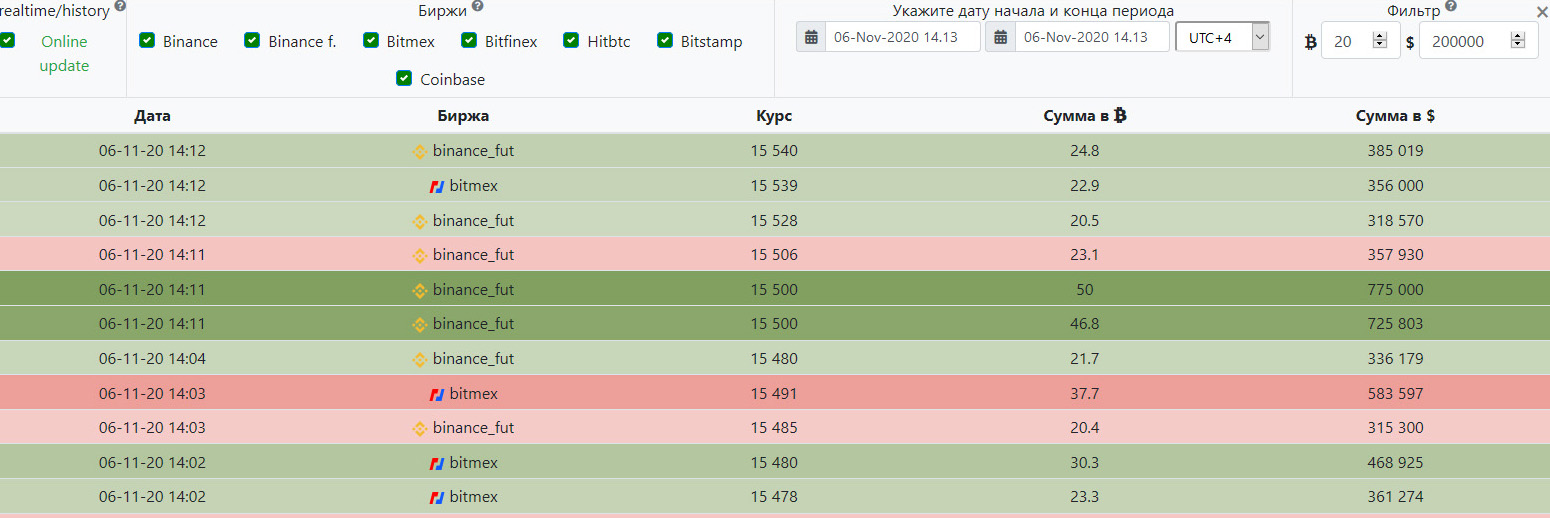Click the BTC amount cell 30.3

pos(1085,462)
